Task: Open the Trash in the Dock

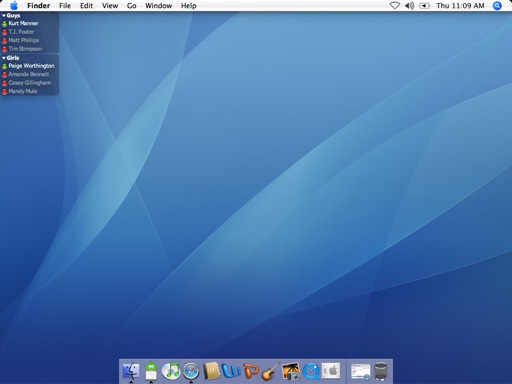Action: [x=380, y=371]
